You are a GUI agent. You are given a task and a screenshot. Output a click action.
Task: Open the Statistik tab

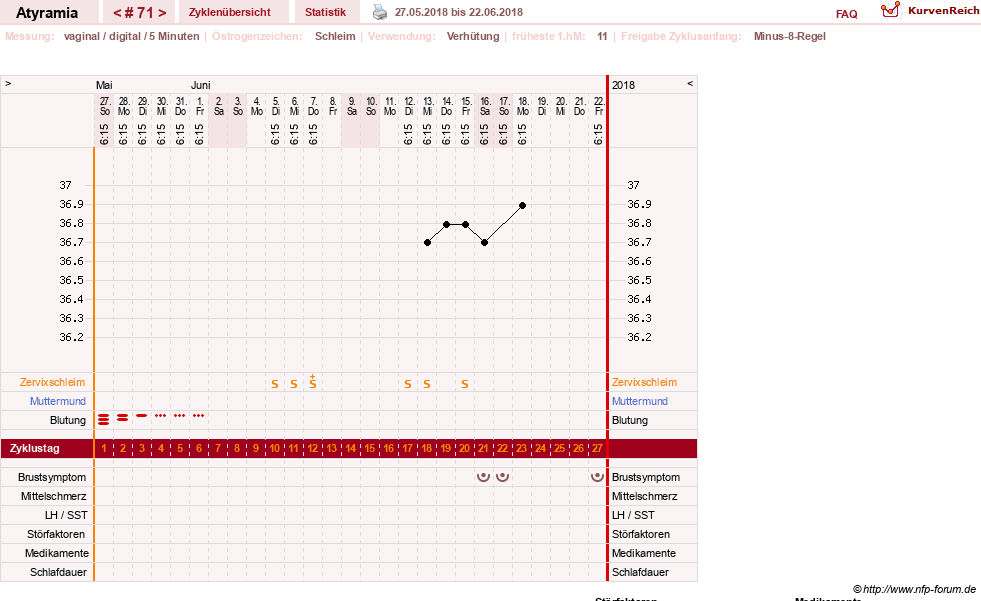pyautogui.click(x=325, y=13)
